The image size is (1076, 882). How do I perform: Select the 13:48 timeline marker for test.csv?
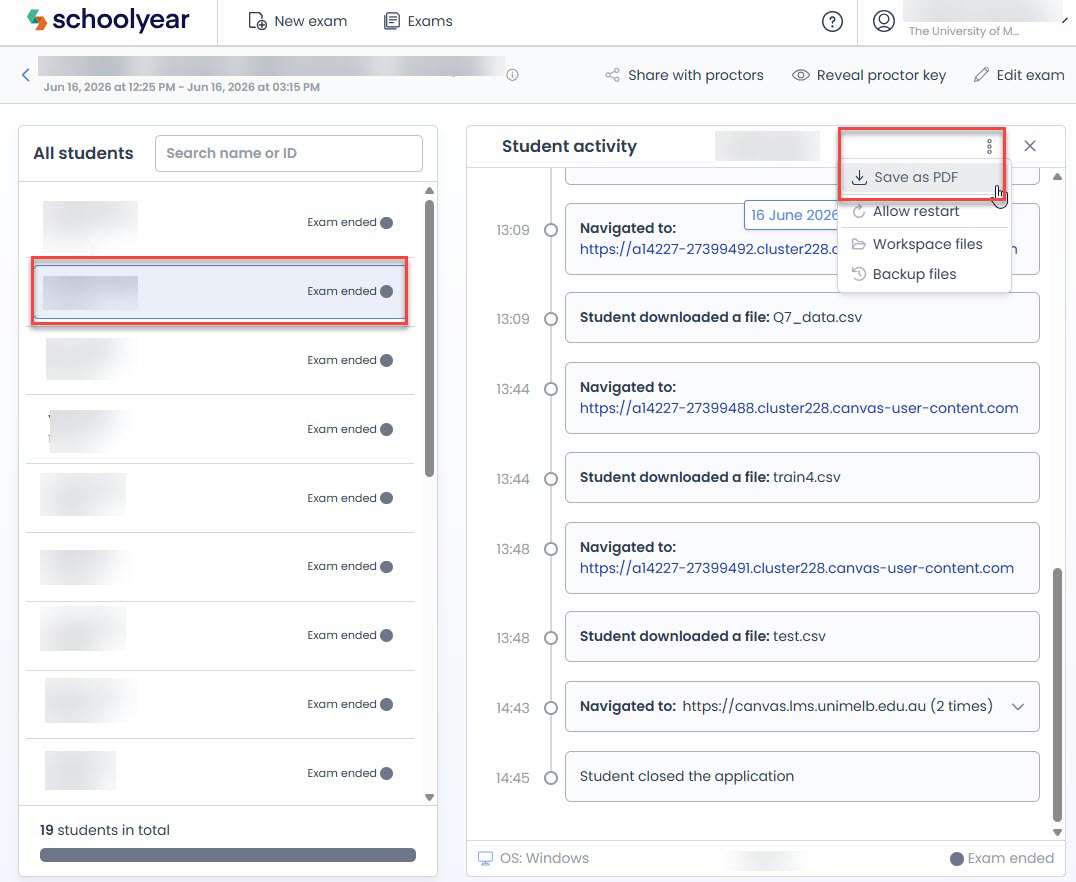[550, 638]
